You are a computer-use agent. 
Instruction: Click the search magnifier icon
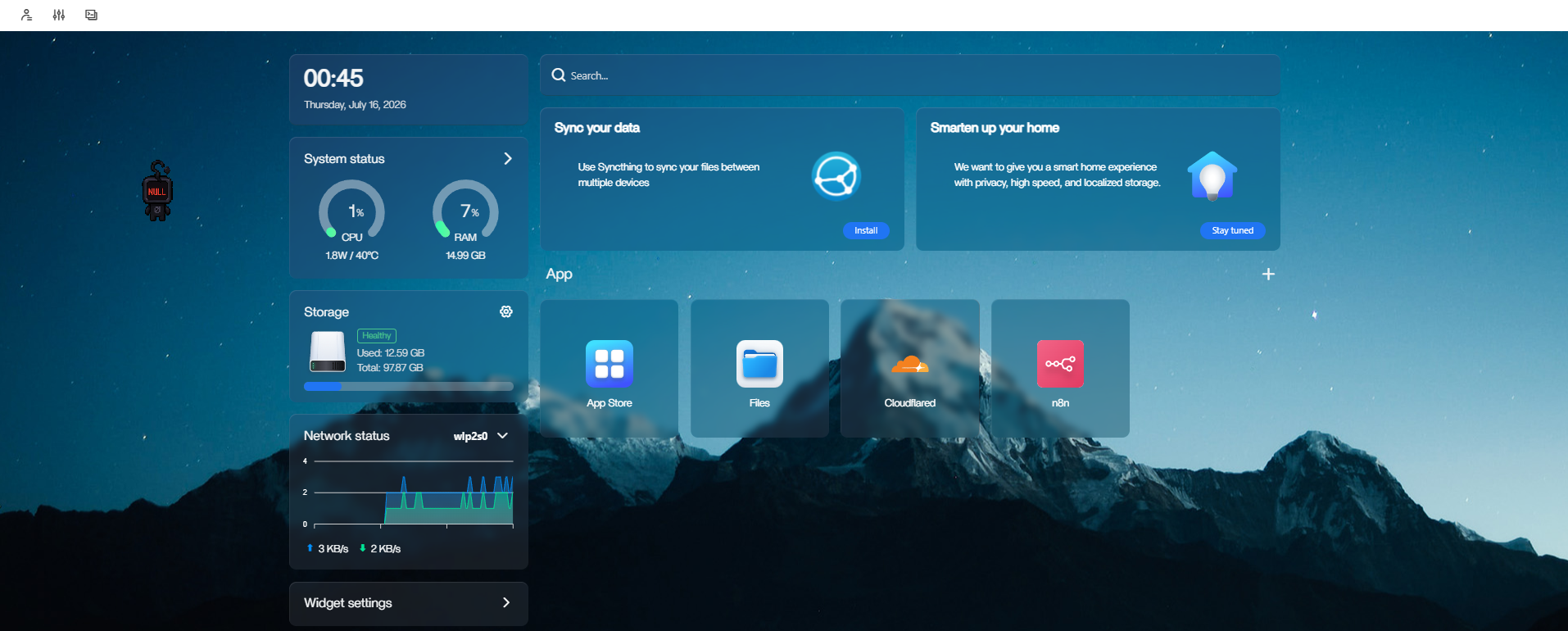click(559, 75)
